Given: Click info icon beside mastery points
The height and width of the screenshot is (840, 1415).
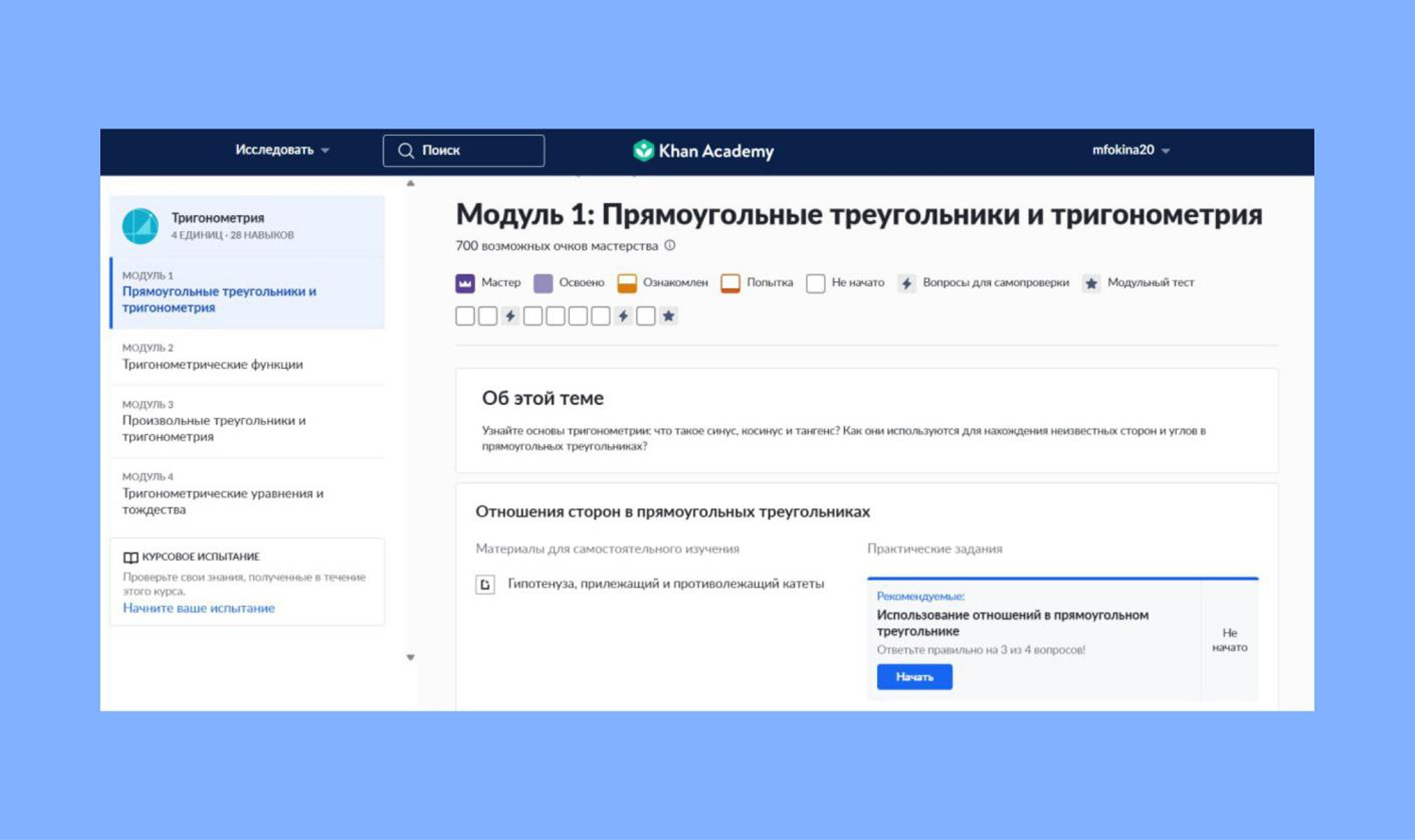Looking at the screenshot, I should [670, 246].
